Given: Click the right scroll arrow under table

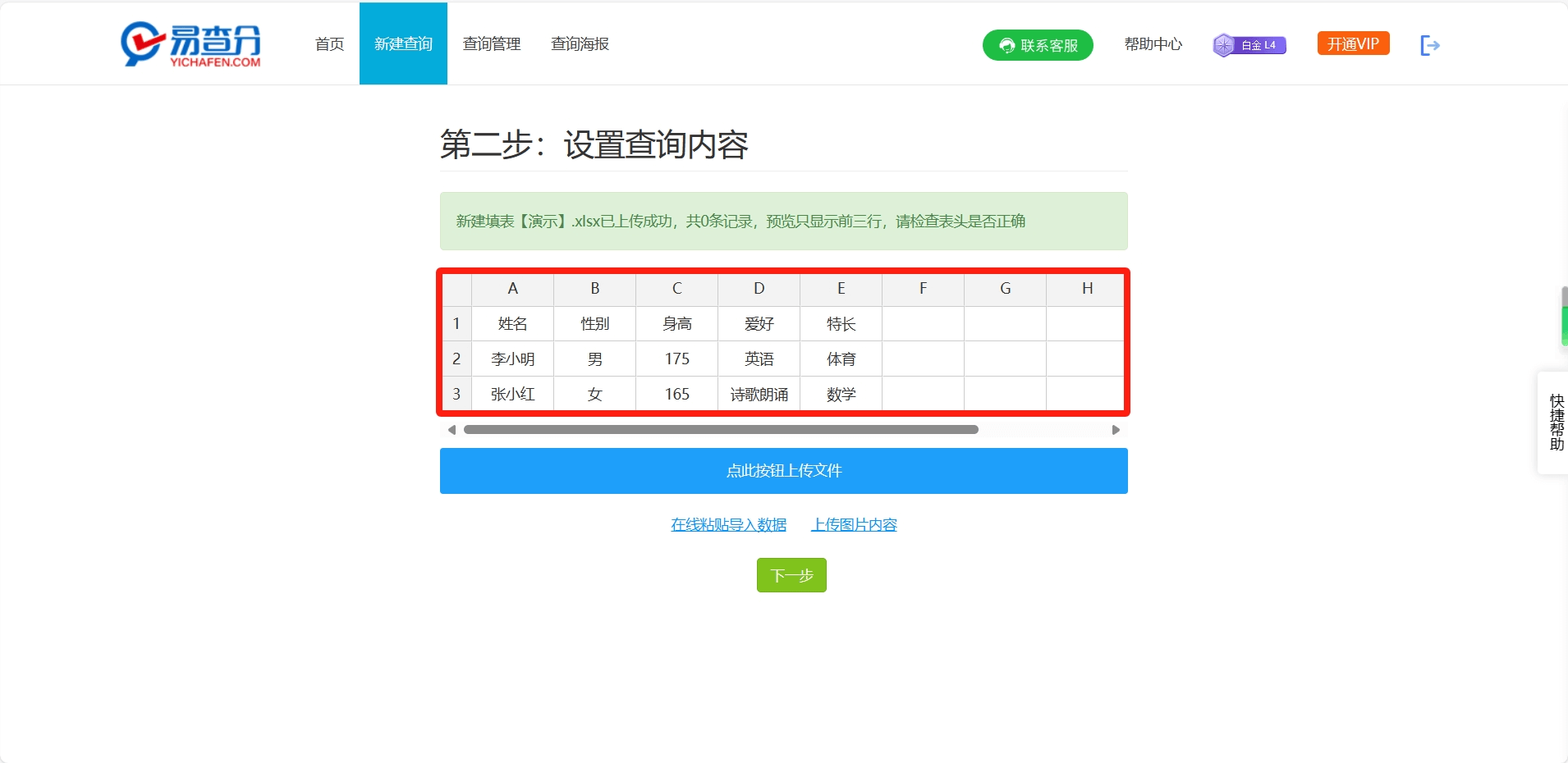Looking at the screenshot, I should point(1116,430).
